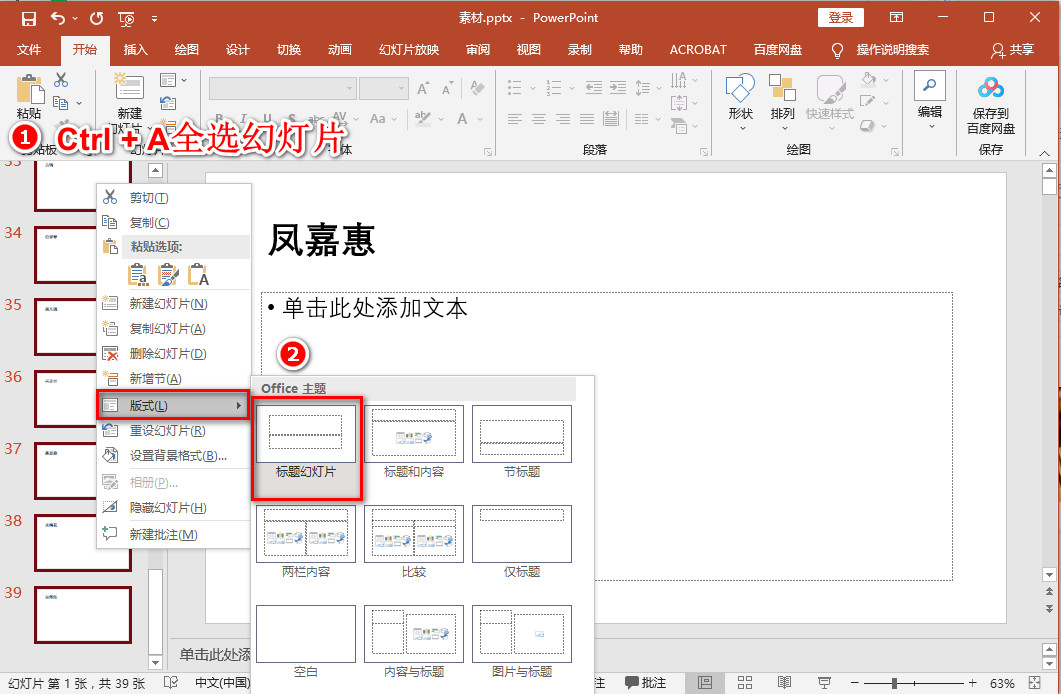The width and height of the screenshot is (1061, 694).
Task: Select the 标题幻灯片 layout thumbnail
Action: [x=305, y=434]
